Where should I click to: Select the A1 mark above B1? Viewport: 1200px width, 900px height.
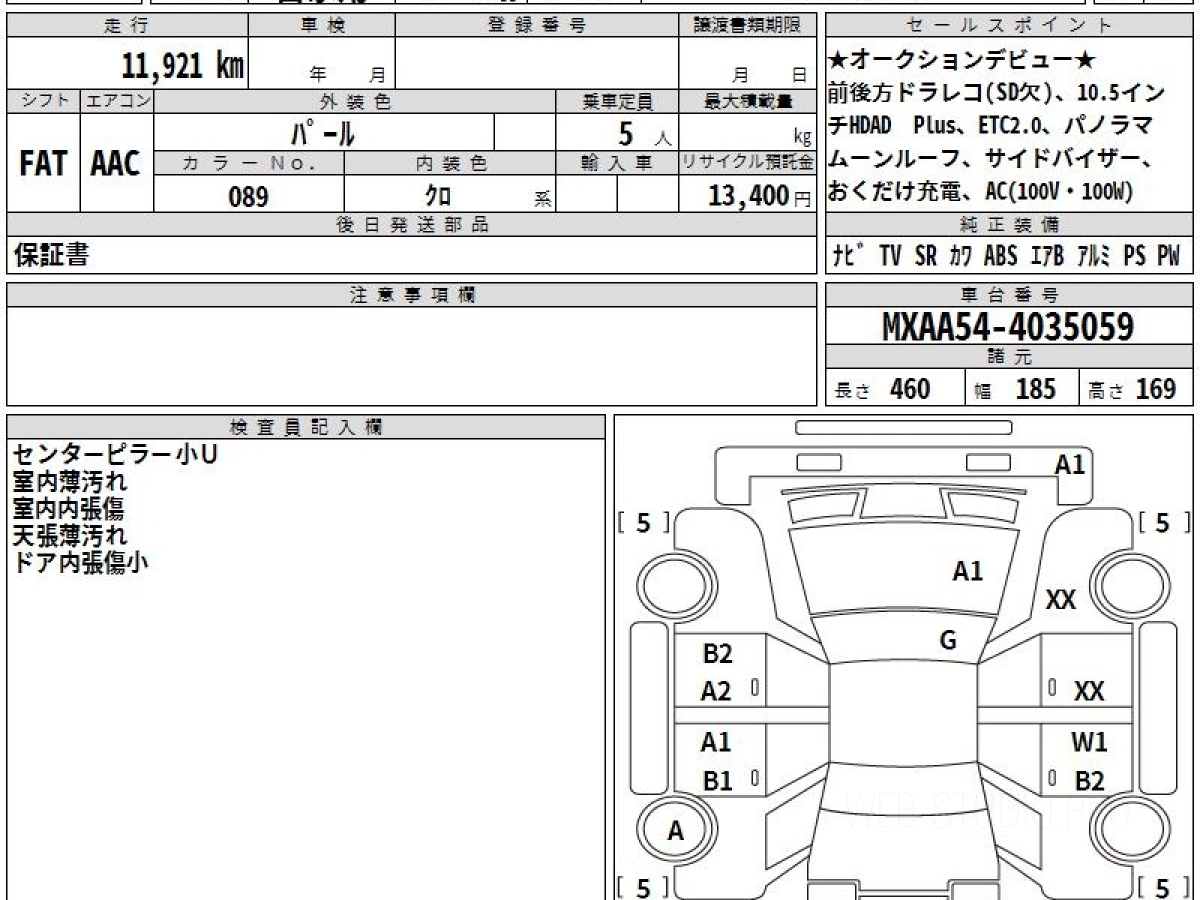coord(716,743)
